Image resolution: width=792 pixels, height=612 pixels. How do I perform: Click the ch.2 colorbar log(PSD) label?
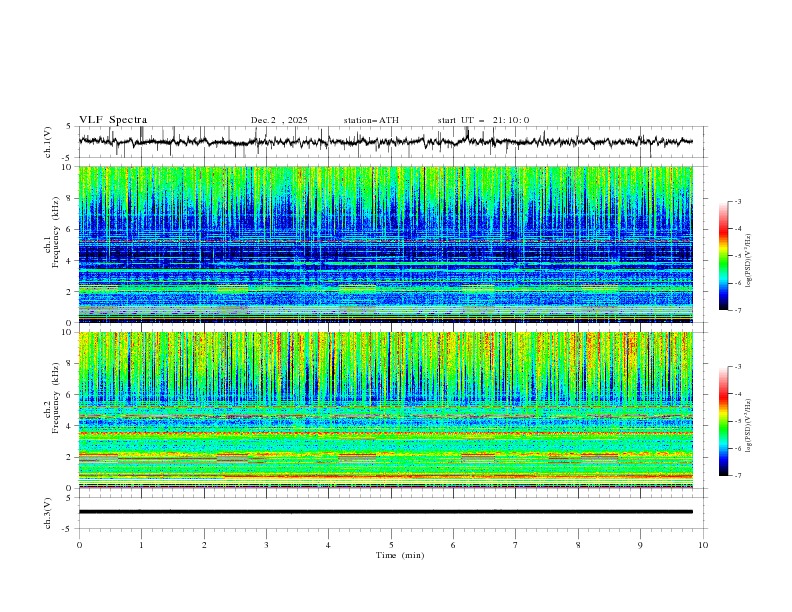tap(748, 425)
